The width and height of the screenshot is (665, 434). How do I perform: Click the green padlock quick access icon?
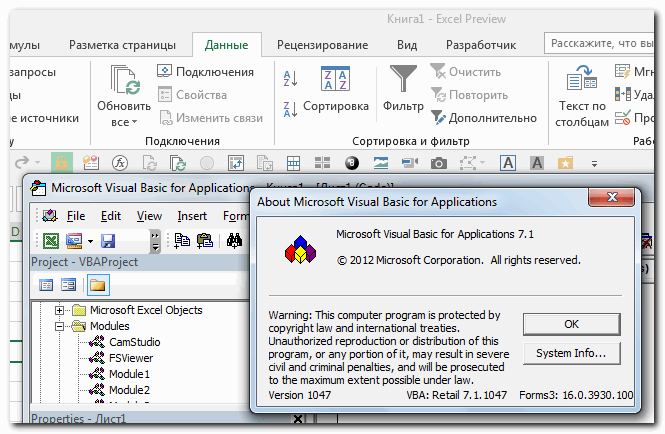pos(61,163)
